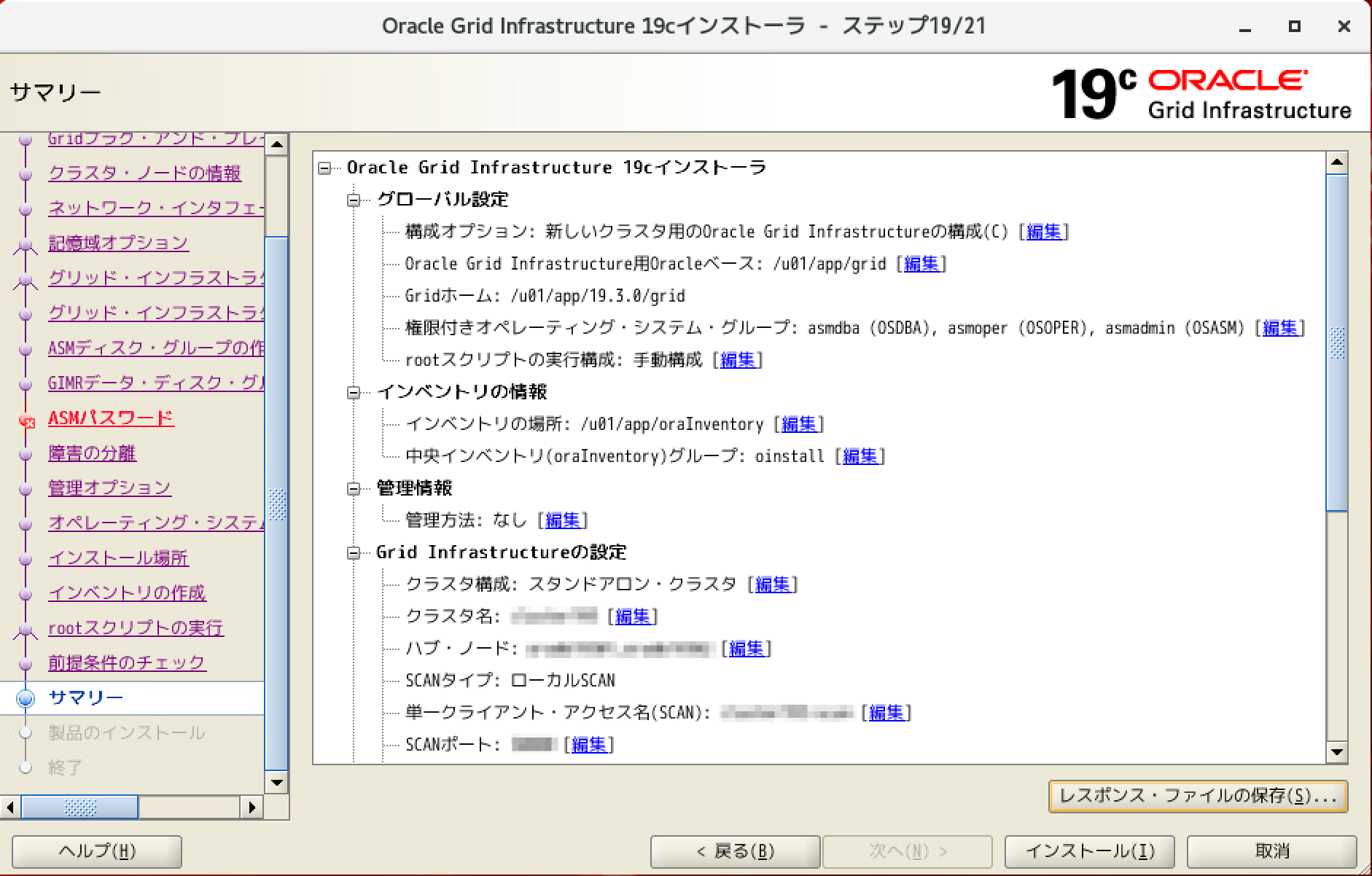This screenshot has height=876, width=1372.
Task: Open the ASMパスワード step marked with error
Action: pyautogui.click(x=111, y=418)
